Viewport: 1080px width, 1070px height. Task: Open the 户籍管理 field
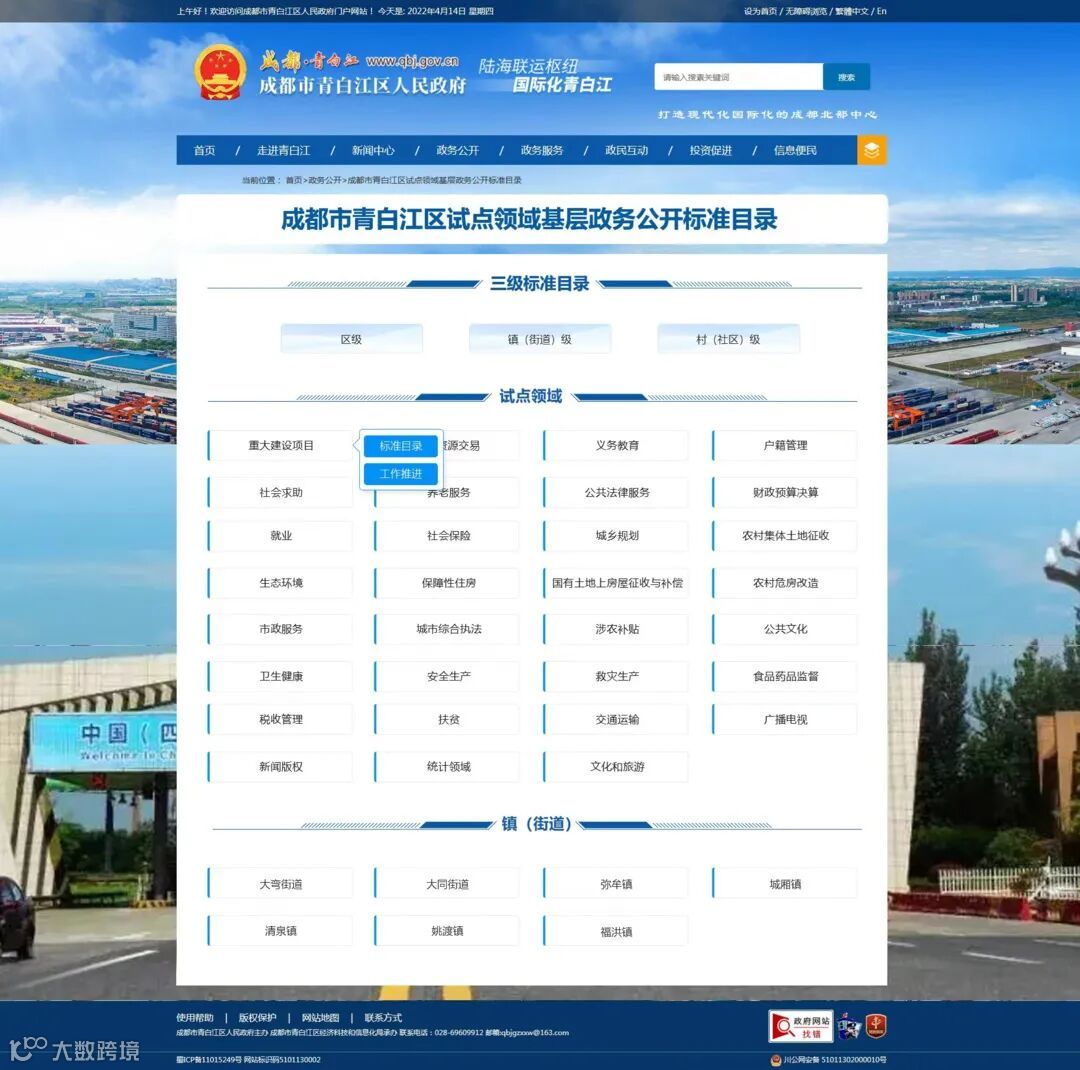(785, 446)
